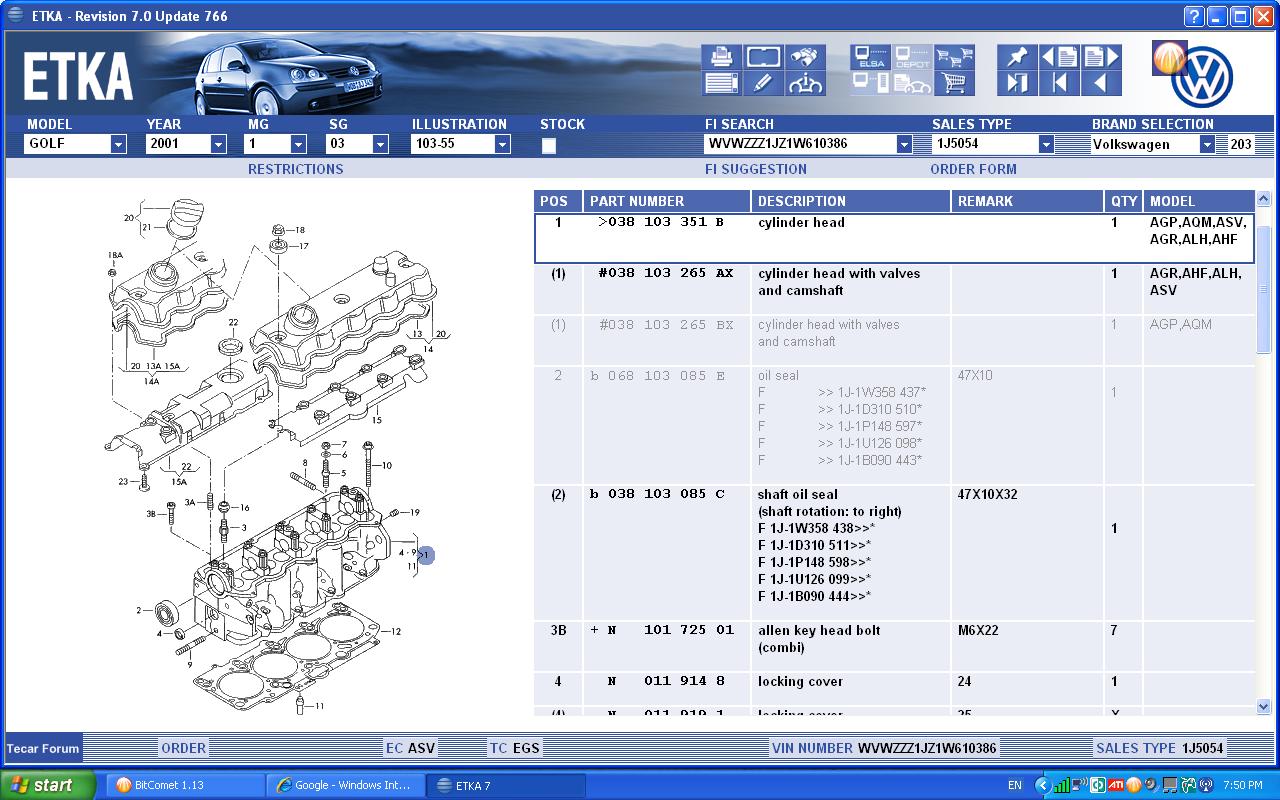The image size is (1280, 800).
Task: Click the parts list scrollbar down arrow
Action: pos(1263,706)
